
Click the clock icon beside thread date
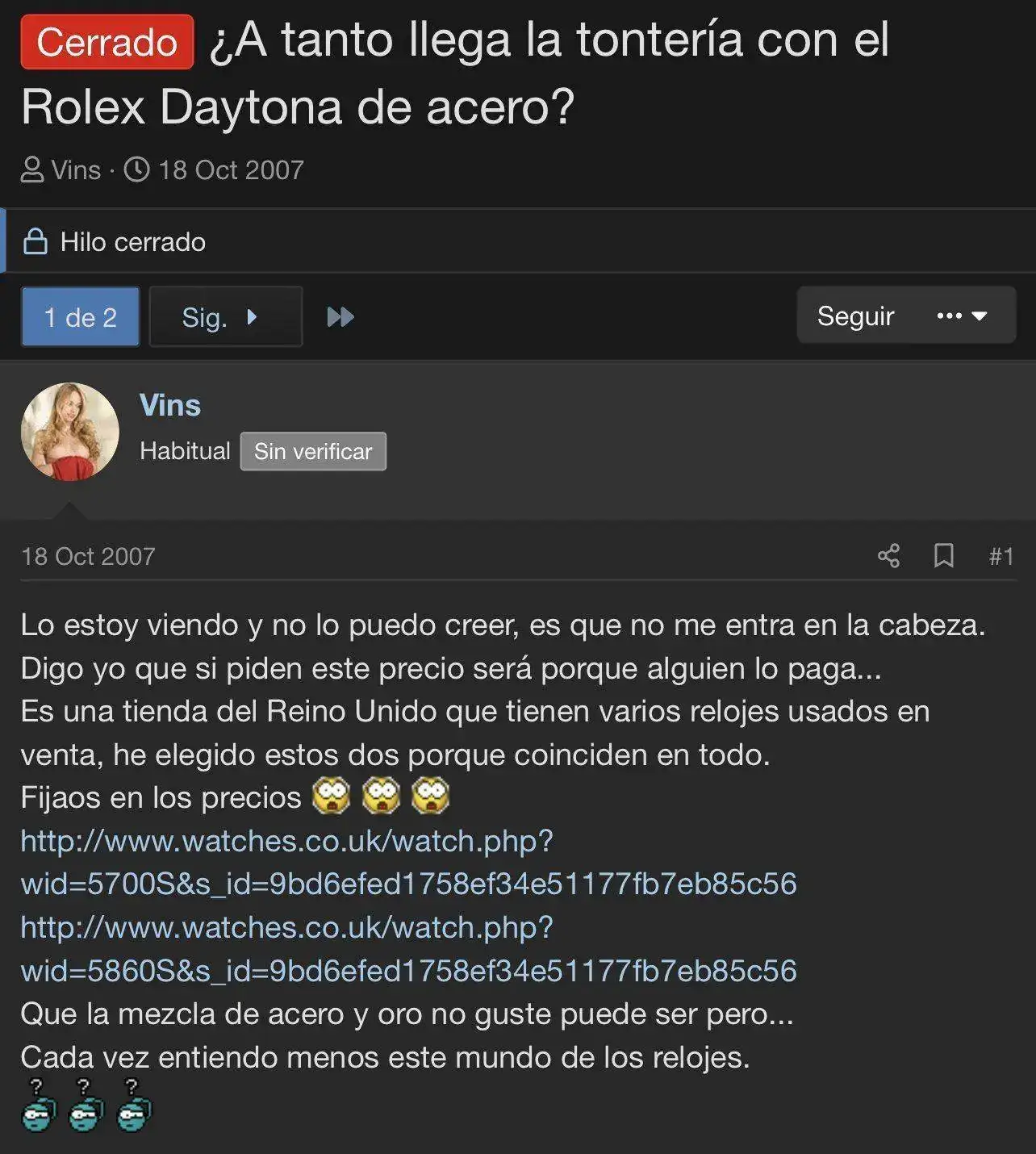pos(136,169)
